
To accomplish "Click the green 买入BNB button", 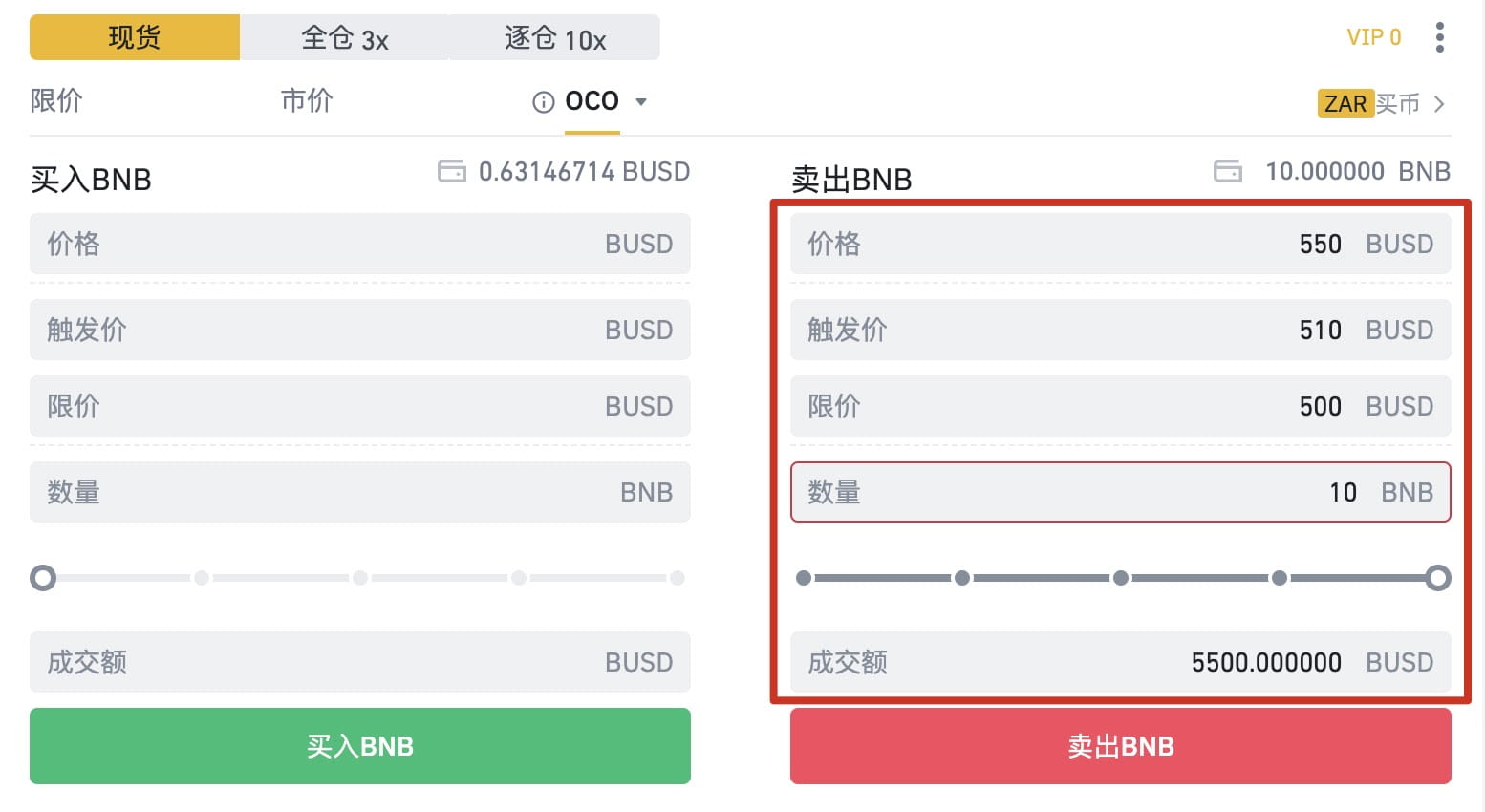I will [x=360, y=746].
